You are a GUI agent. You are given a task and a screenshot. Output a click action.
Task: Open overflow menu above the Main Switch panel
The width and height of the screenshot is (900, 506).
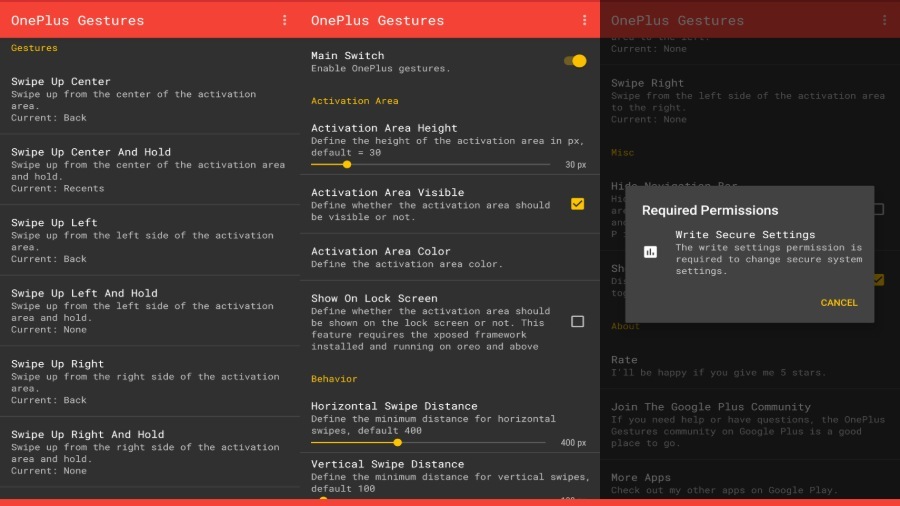(x=584, y=20)
